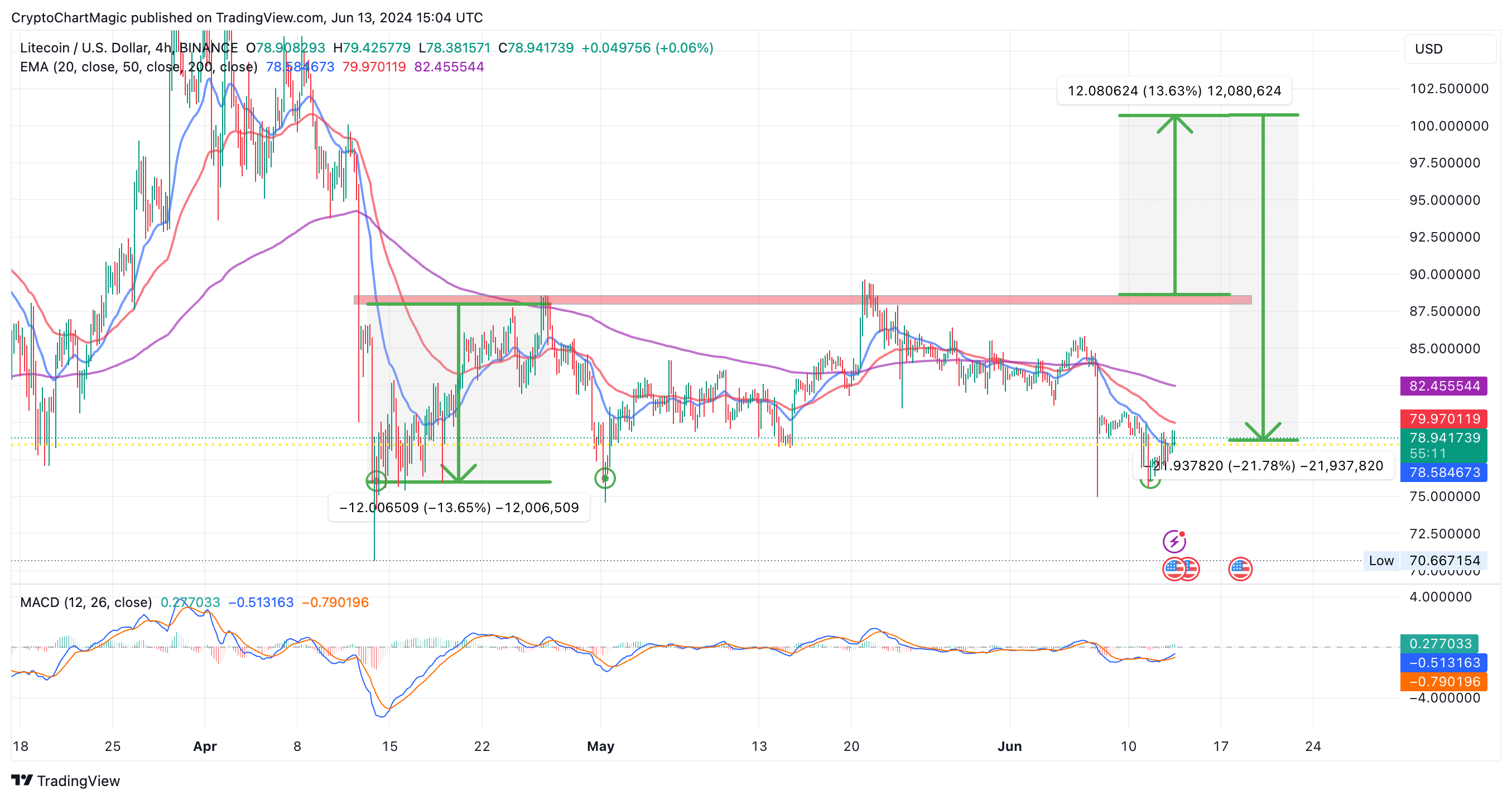The width and height of the screenshot is (1512, 800).
Task: Click the rightmost standalone US flag event icon
Action: click(x=1240, y=568)
